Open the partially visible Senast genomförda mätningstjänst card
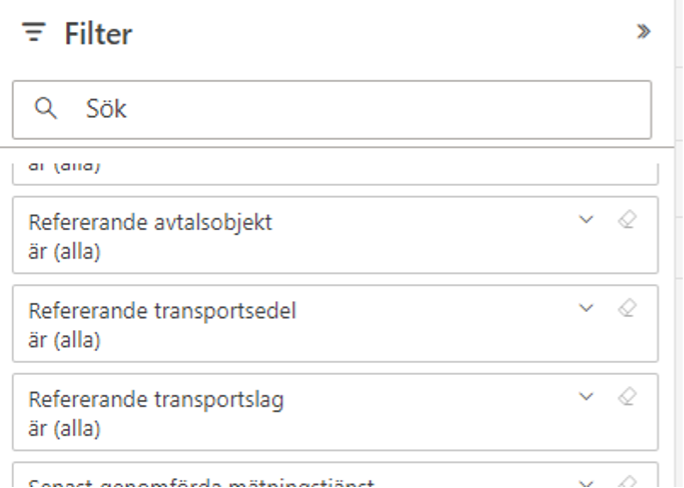Viewport: 684px width, 488px height. [x=335, y=476]
